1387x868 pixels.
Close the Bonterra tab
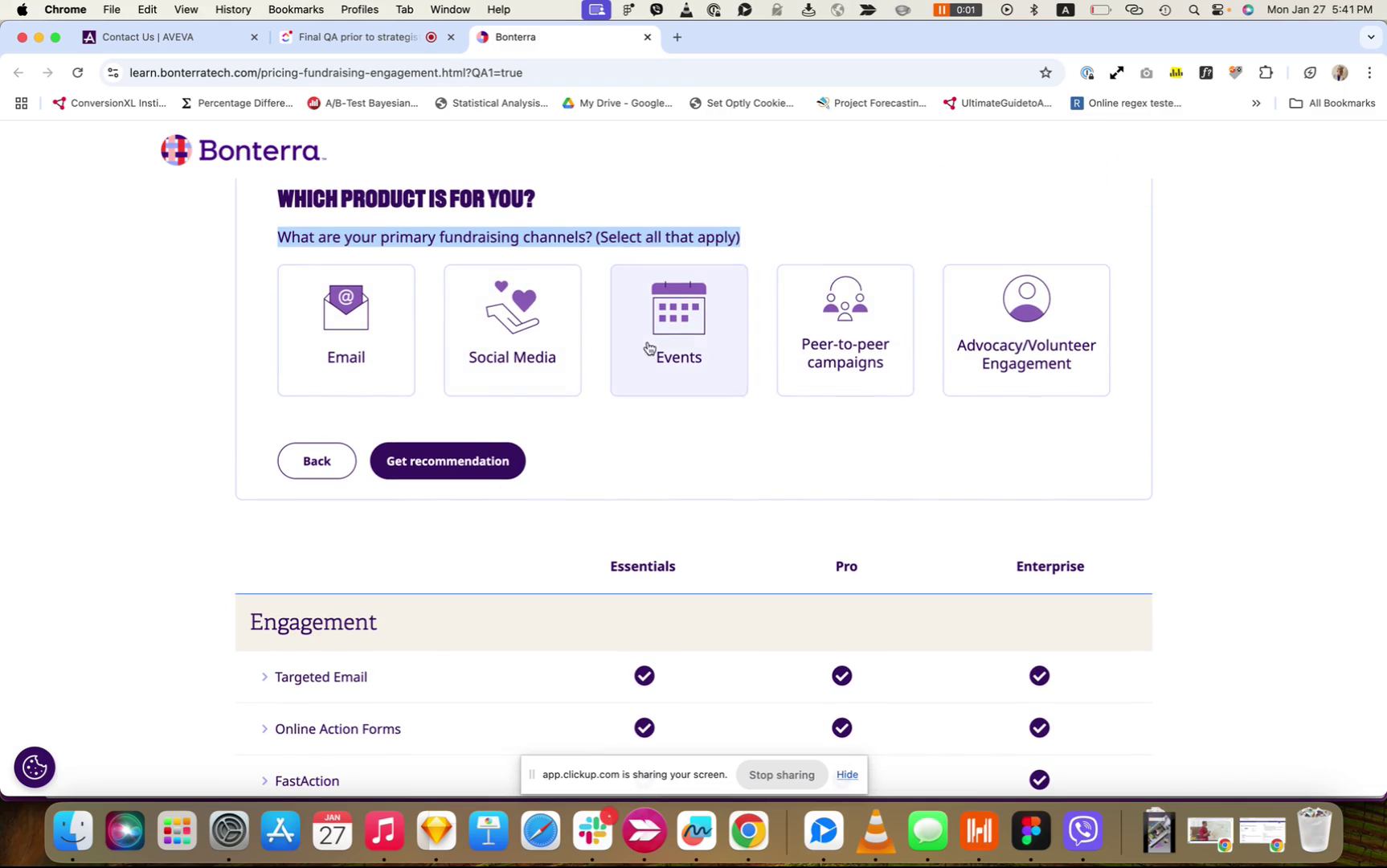[648, 37]
